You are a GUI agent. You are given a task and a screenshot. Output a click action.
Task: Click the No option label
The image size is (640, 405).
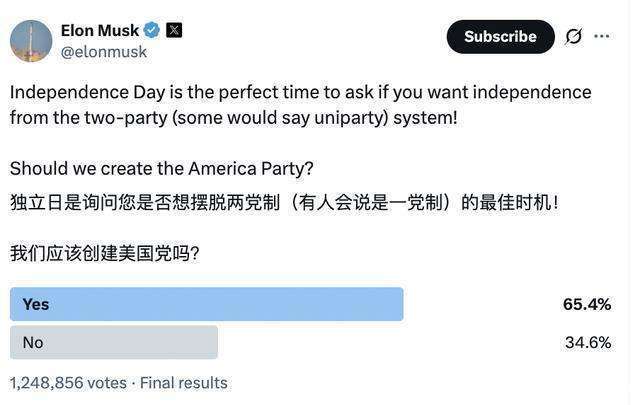click(33, 342)
